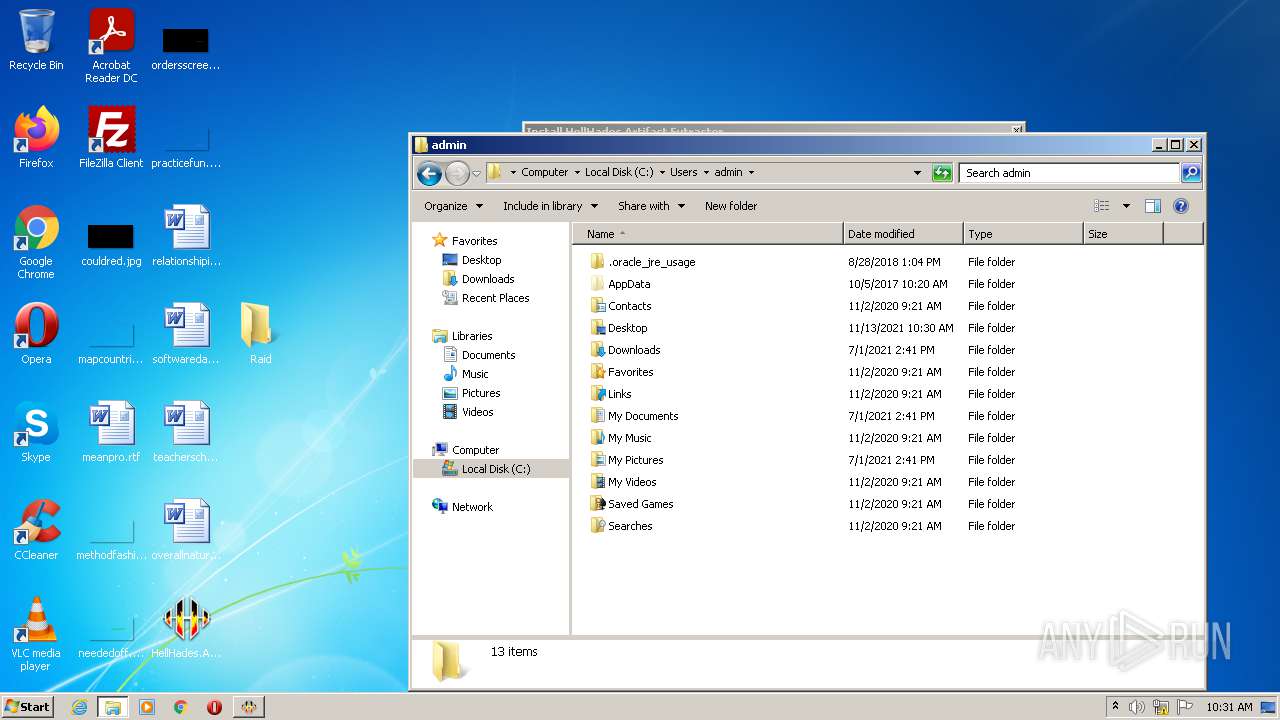The width and height of the screenshot is (1280, 720).
Task: Select meanpro.rtf document on desktop
Action: (111, 432)
